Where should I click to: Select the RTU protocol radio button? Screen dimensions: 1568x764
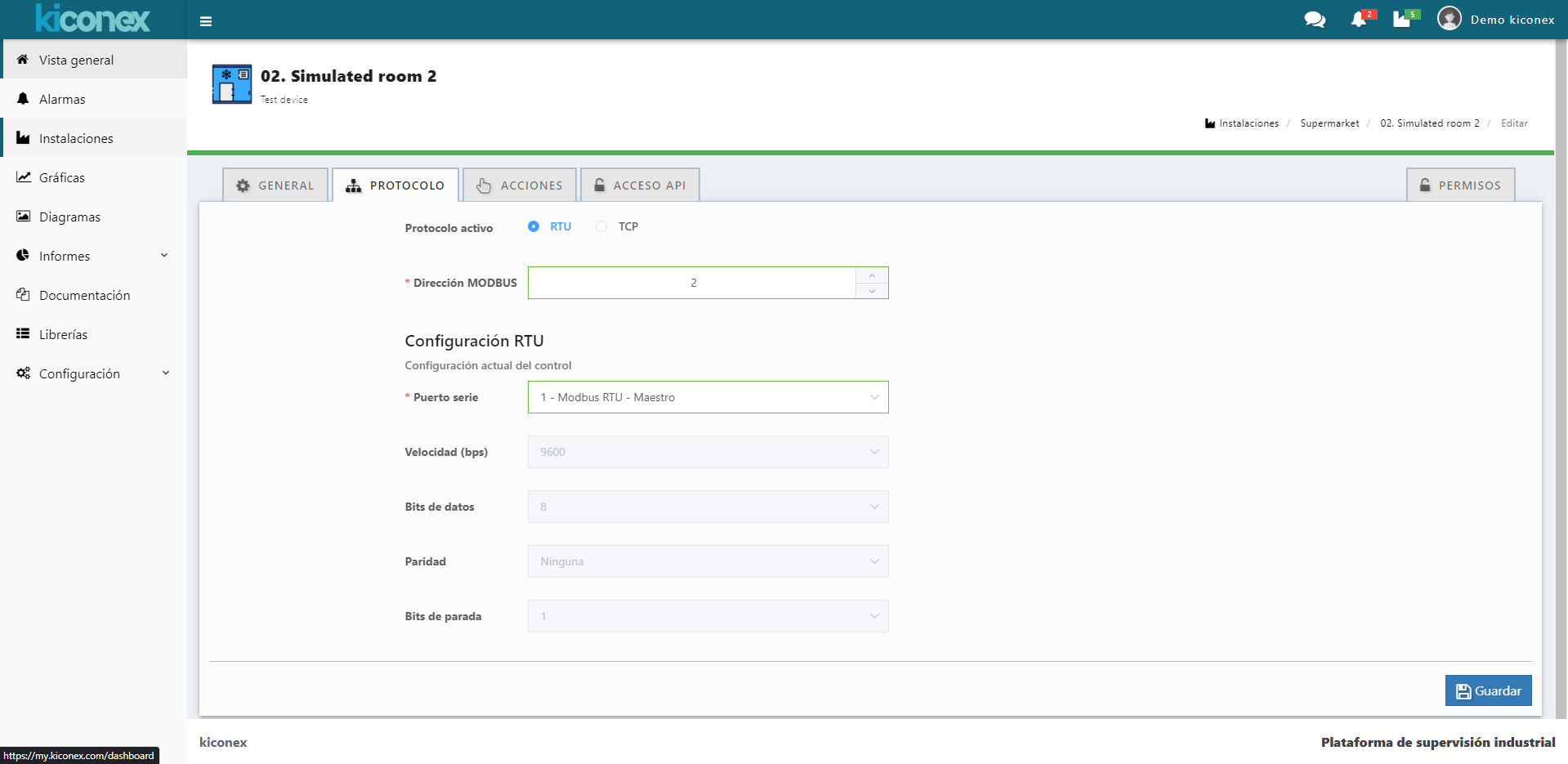point(534,226)
